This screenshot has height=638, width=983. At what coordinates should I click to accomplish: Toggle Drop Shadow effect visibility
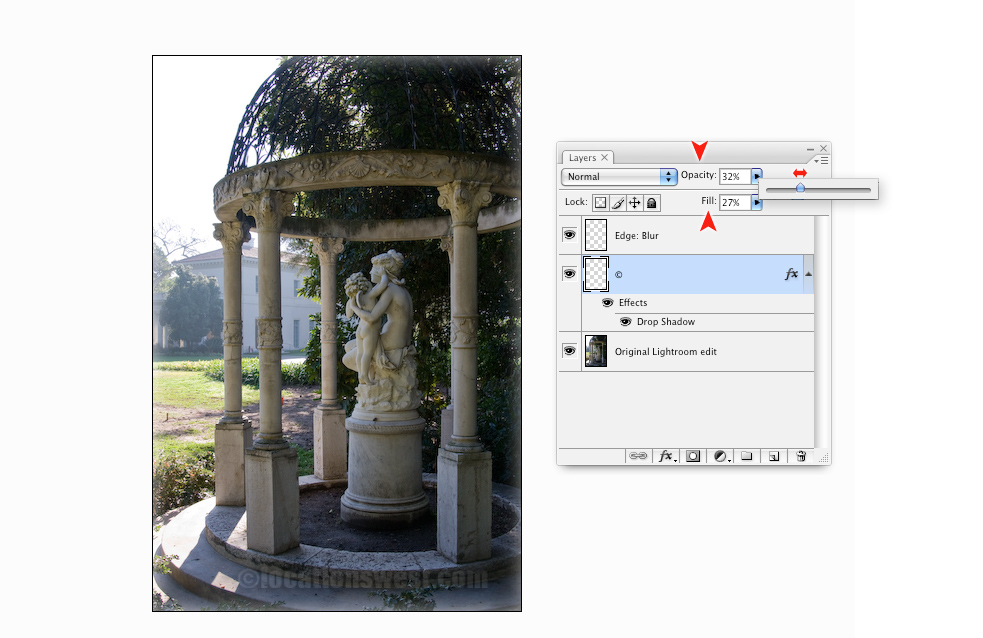tap(626, 321)
